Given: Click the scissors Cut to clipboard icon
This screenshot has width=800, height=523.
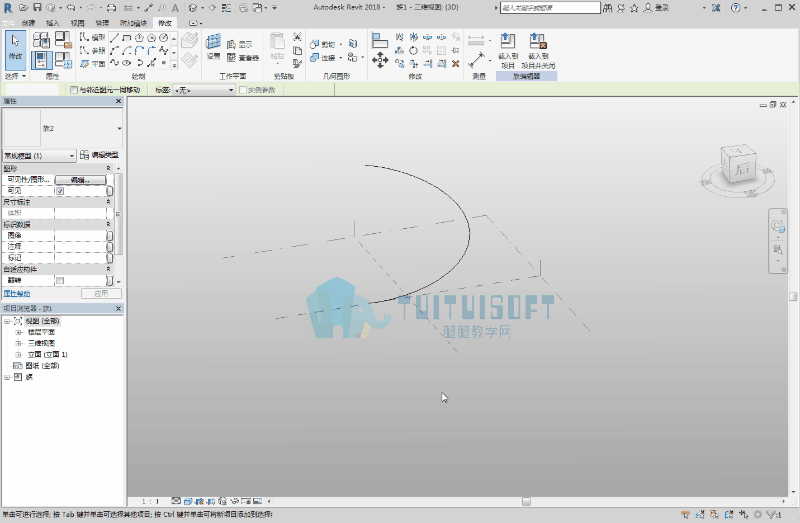Looking at the screenshot, I should coord(297,37).
